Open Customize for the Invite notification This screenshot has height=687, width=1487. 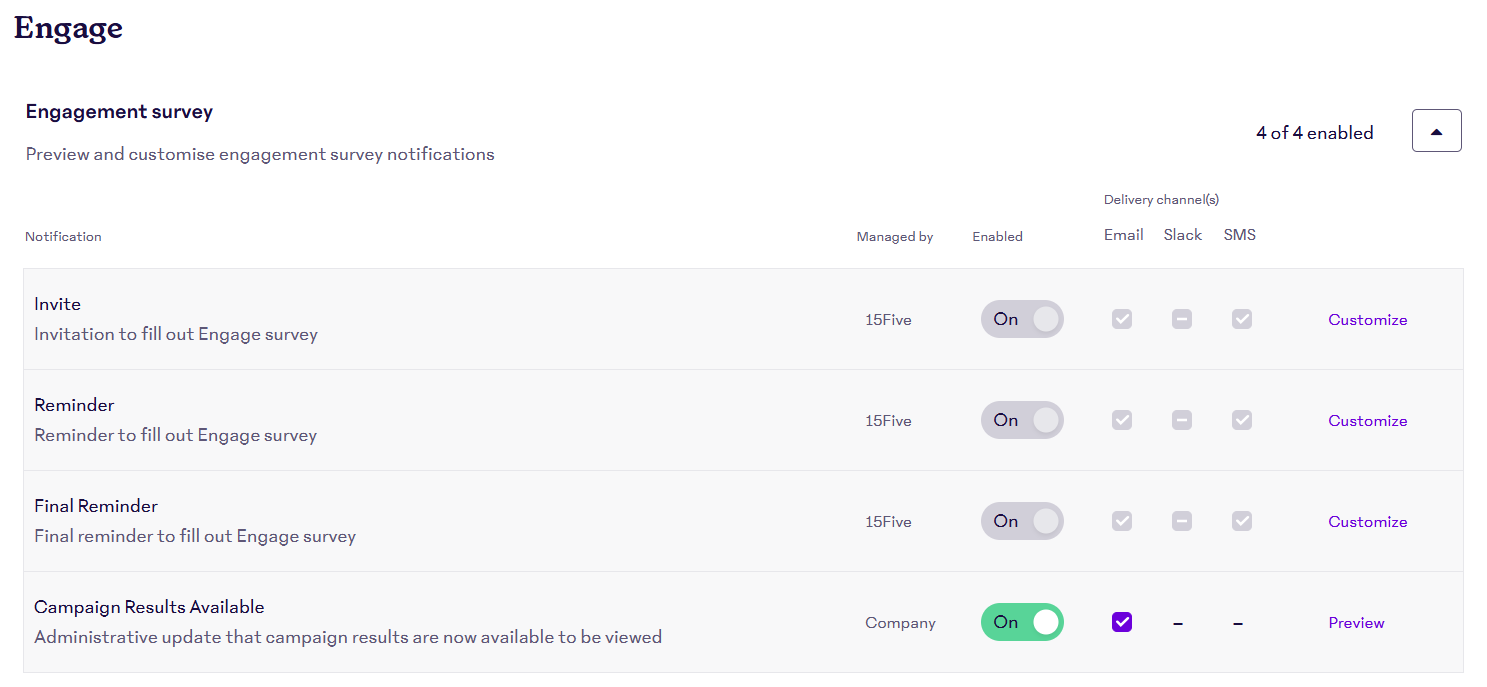point(1367,320)
